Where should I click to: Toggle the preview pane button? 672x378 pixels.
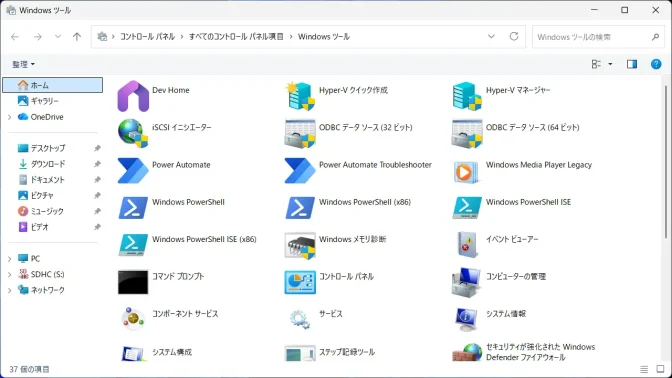(x=632, y=64)
